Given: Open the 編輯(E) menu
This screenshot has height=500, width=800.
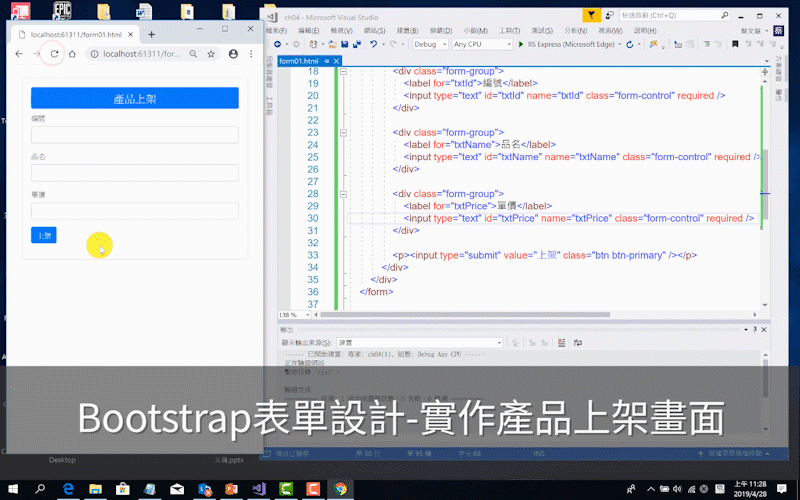Looking at the screenshot, I should tap(309, 31).
